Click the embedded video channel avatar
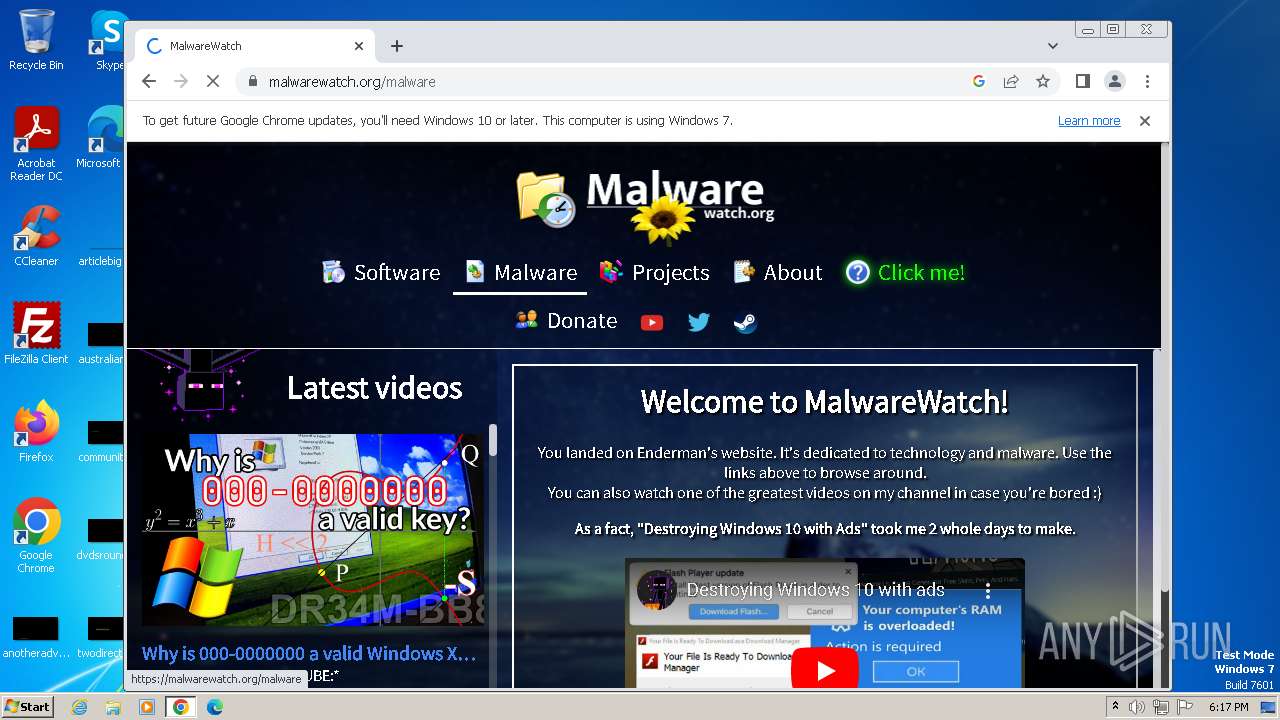Screen dimensions: 1280x720 point(657,590)
